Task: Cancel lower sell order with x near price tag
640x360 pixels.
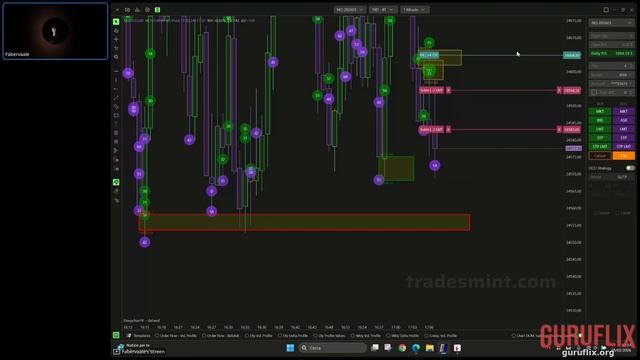Action: (x=559, y=129)
